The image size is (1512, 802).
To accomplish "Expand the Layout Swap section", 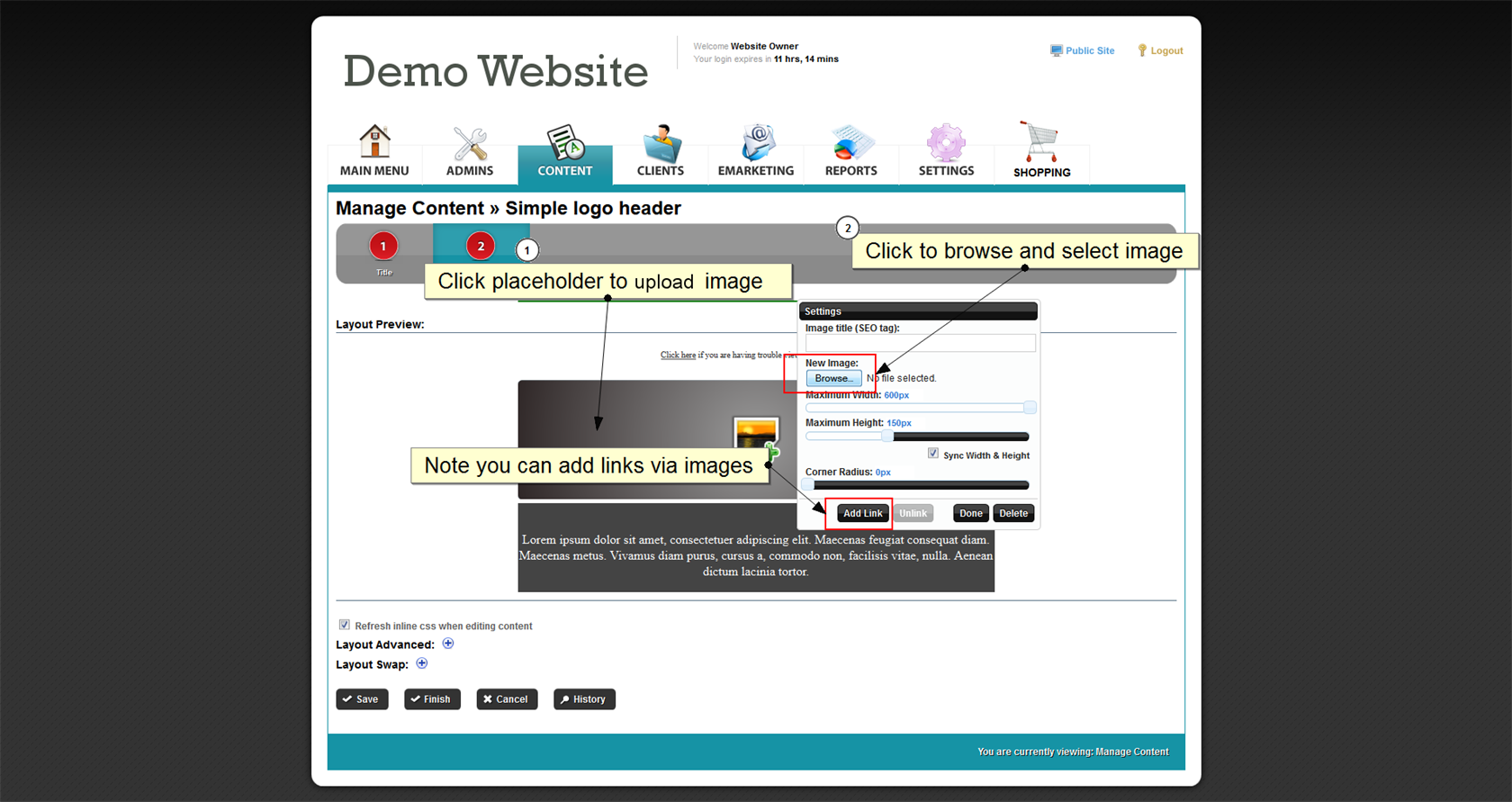I will 422,663.
